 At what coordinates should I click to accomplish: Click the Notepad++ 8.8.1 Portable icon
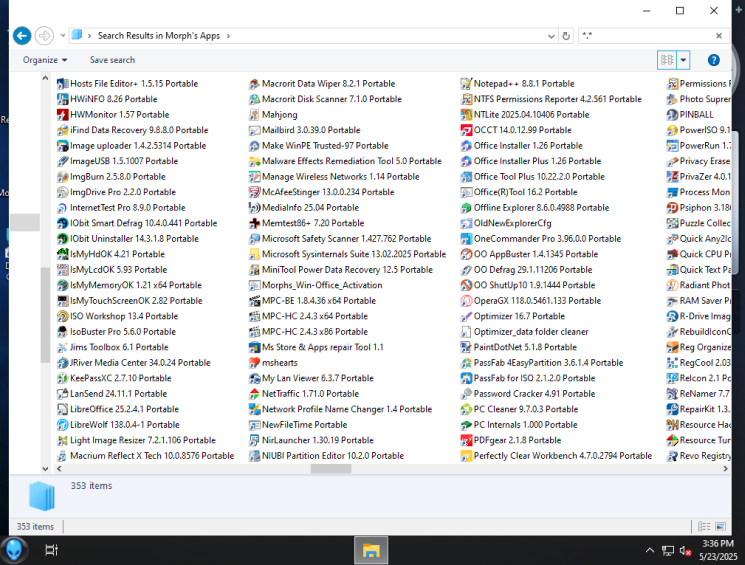[466, 84]
